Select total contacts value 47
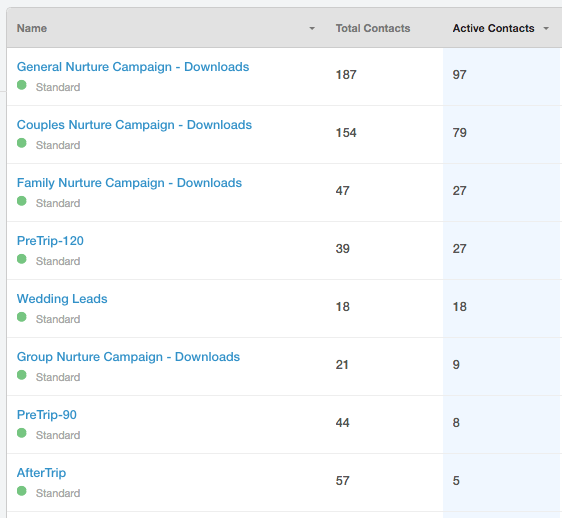The height and width of the screenshot is (518, 562). (x=343, y=191)
